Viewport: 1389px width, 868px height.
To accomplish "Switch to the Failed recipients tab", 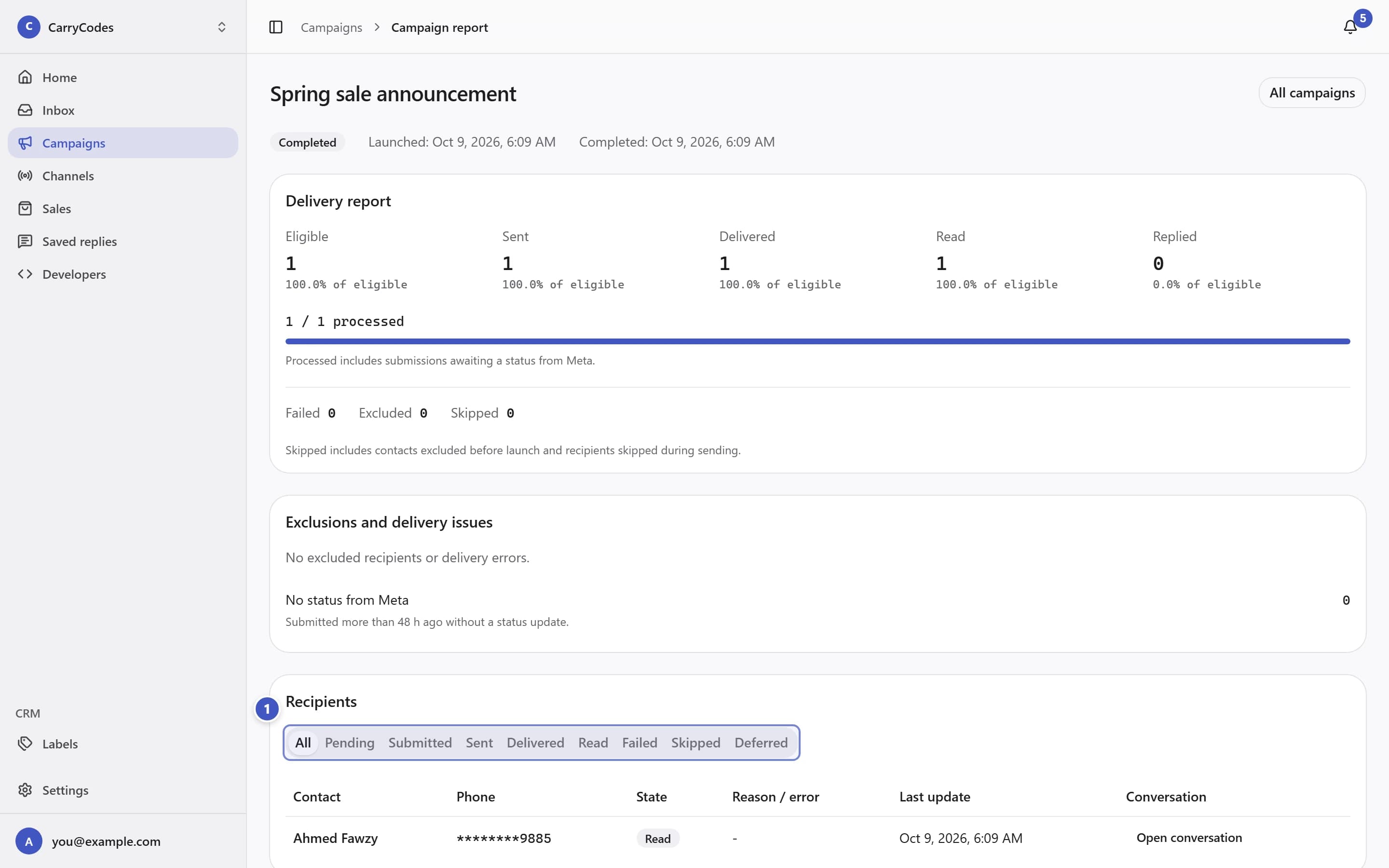I will point(640,742).
